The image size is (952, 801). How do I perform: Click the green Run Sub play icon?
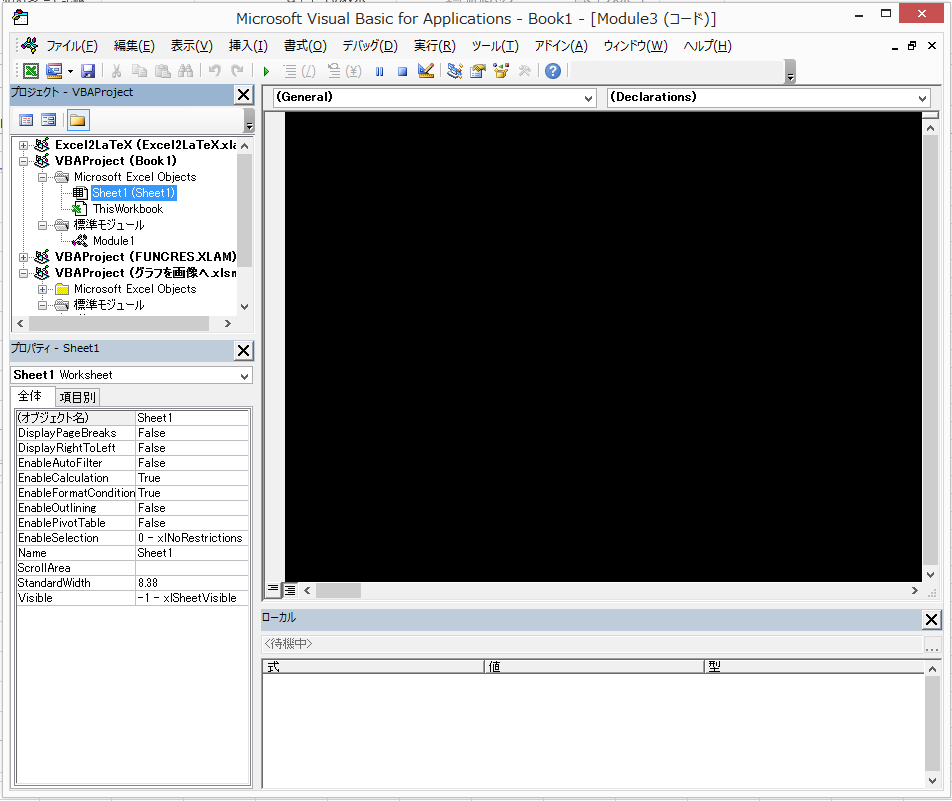[x=266, y=72]
